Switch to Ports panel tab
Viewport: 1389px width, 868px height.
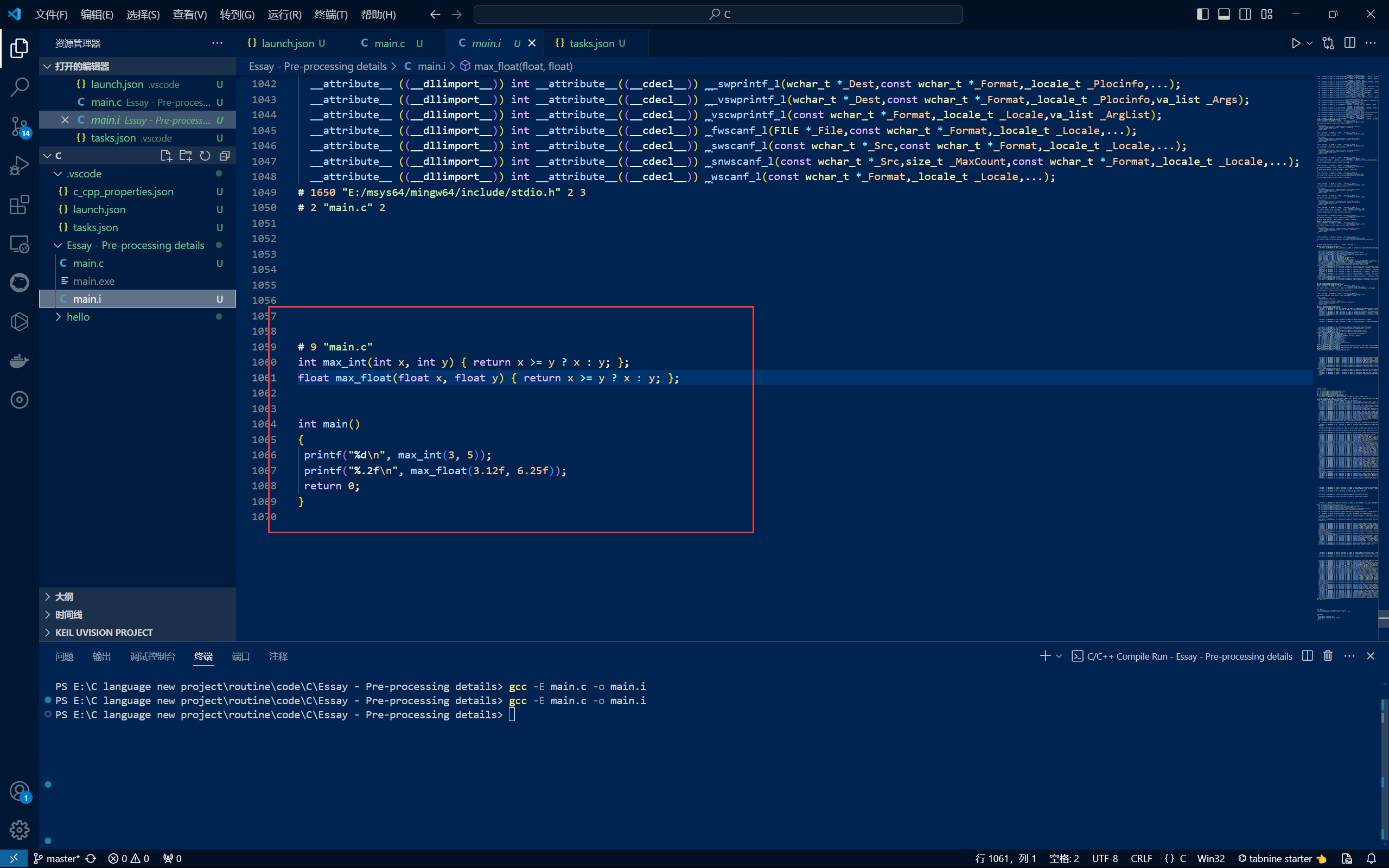(x=240, y=656)
